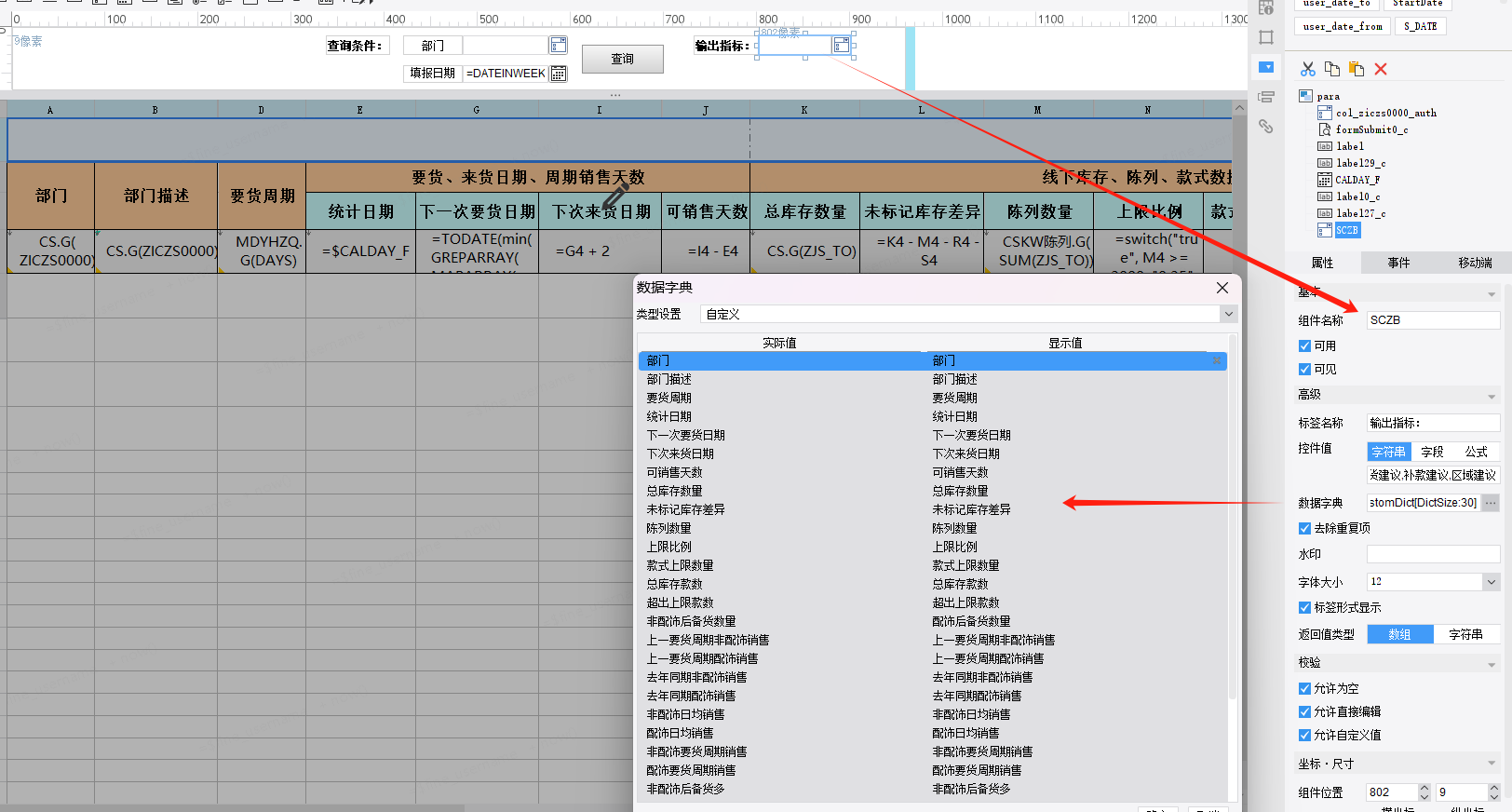Toggle the 可用 checkbox

[1304, 345]
